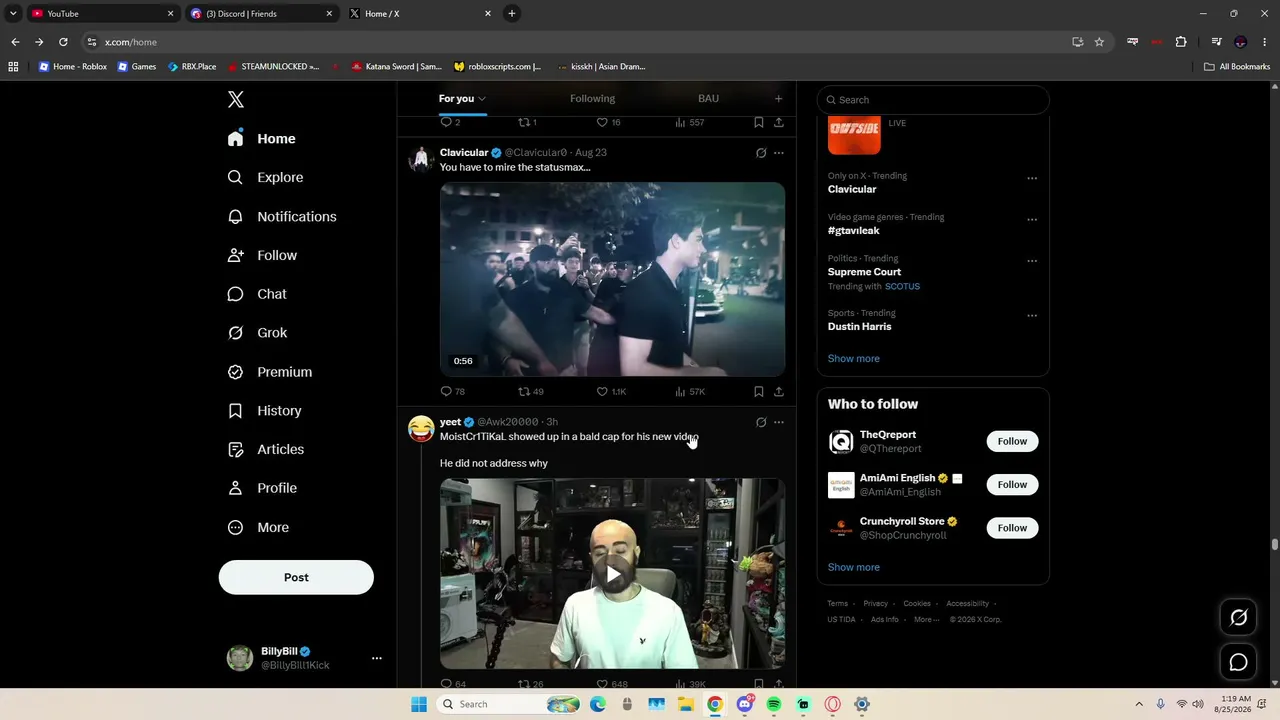Switch to the Following tab
This screenshot has height=720, width=1280.
592,98
